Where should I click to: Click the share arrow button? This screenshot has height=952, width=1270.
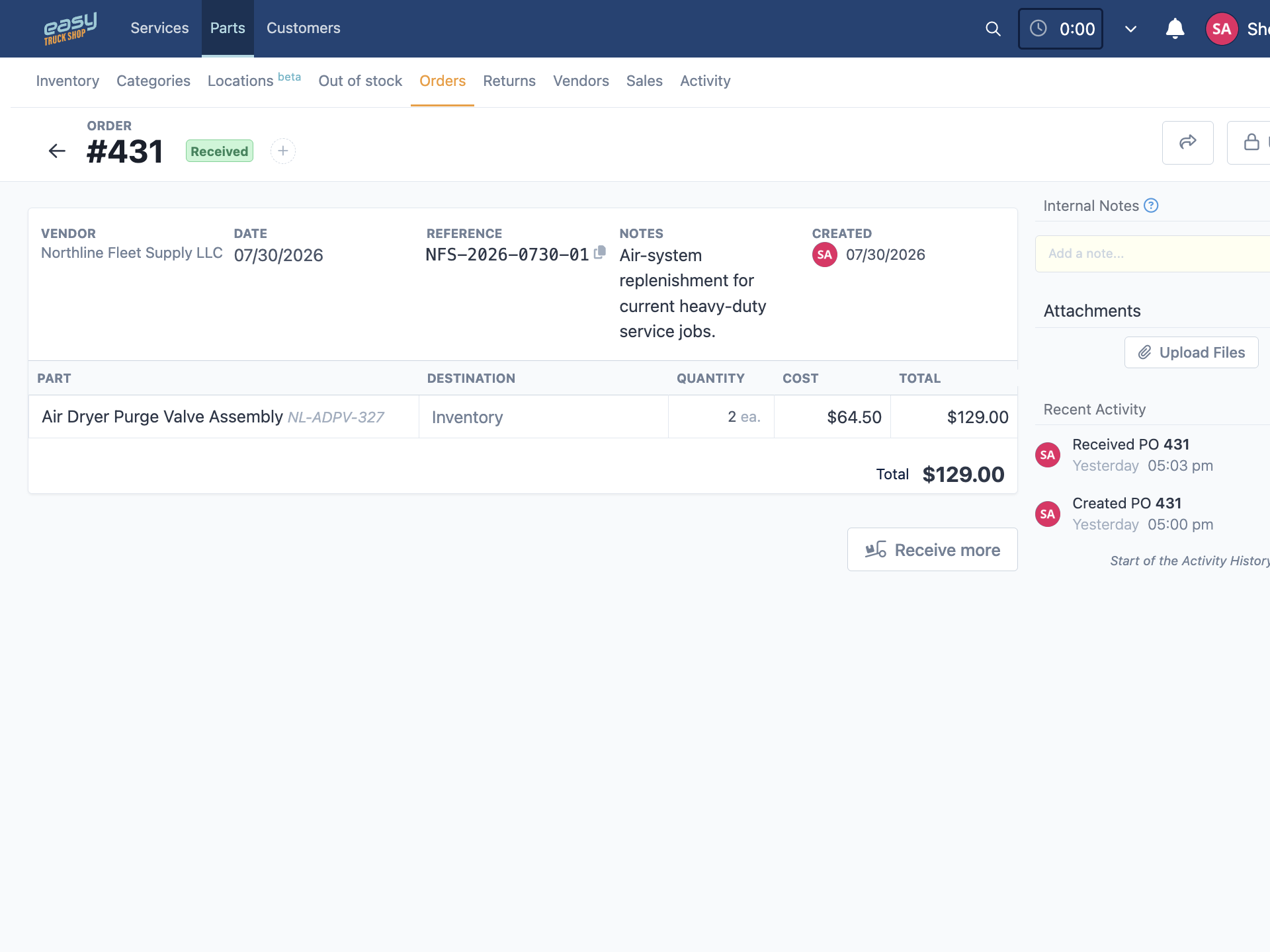click(x=1188, y=142)
